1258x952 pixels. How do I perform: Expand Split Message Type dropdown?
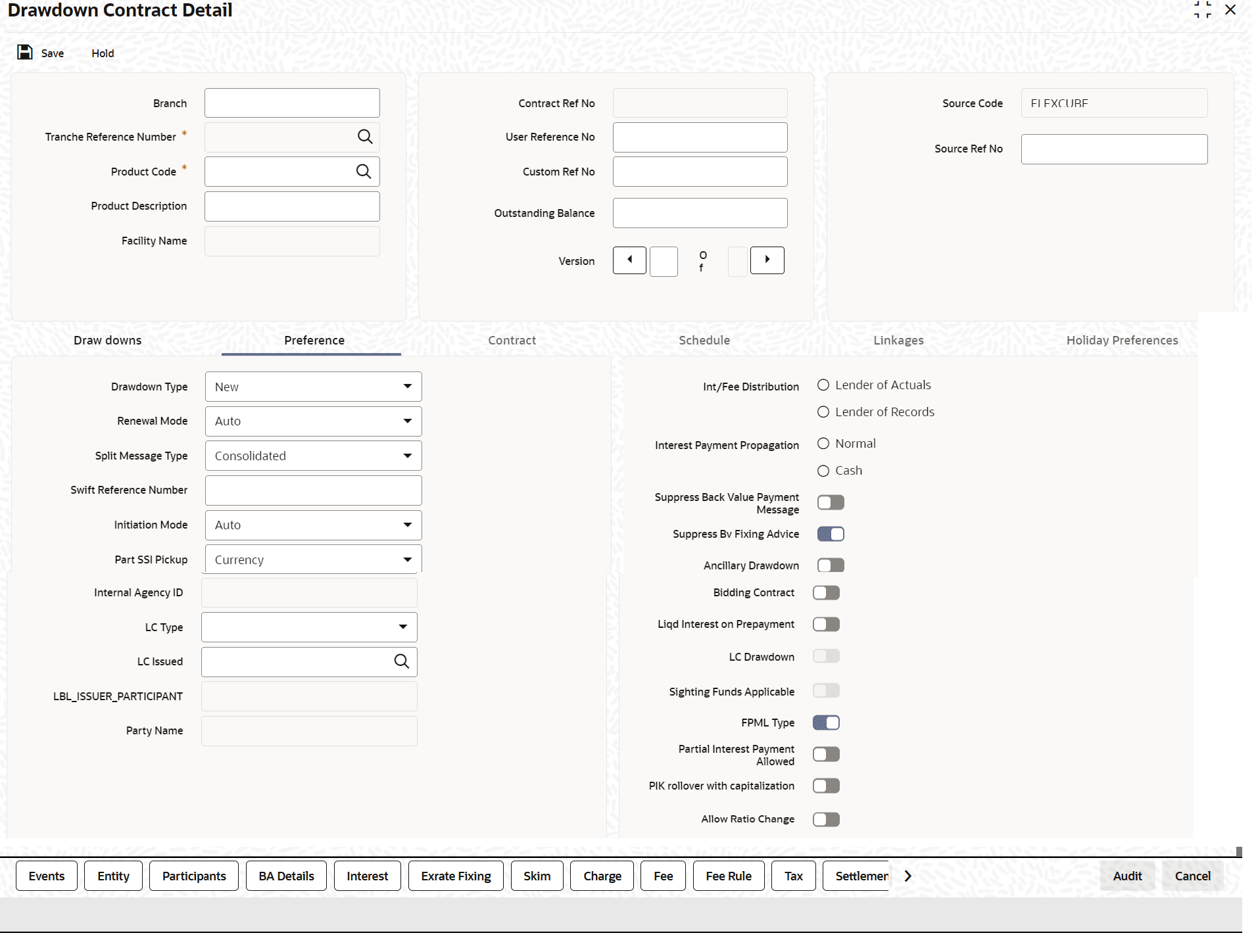(314, 456)
